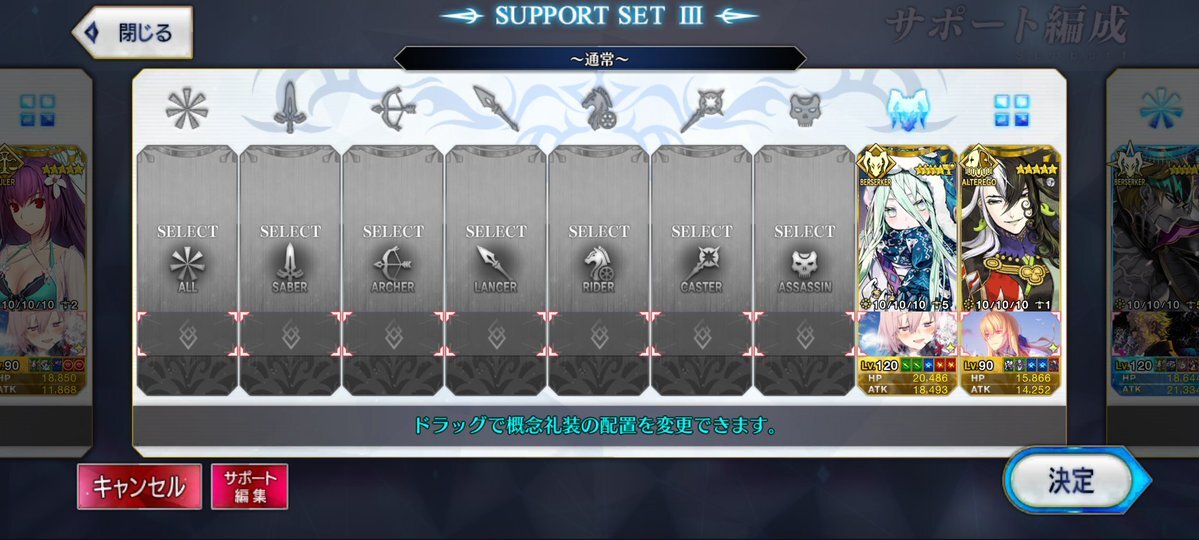Select the Alterego Lv.90 servant card
This screenshot has height=540, width=1199.
click(1011, 270)
